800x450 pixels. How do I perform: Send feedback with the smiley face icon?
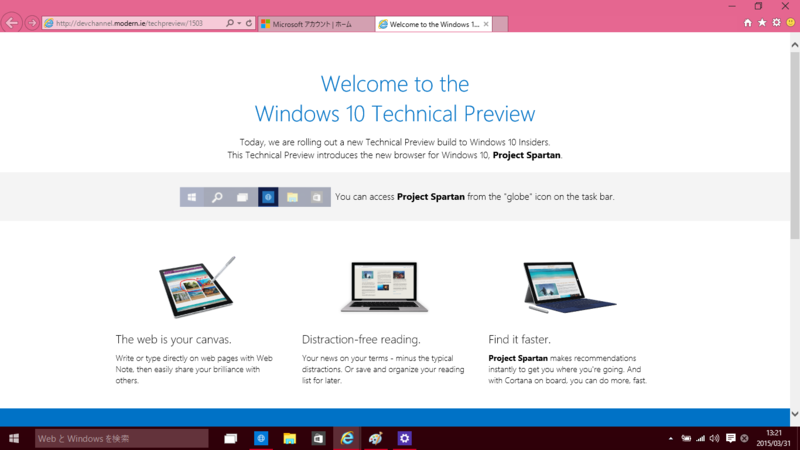click(x=791, y=22)
